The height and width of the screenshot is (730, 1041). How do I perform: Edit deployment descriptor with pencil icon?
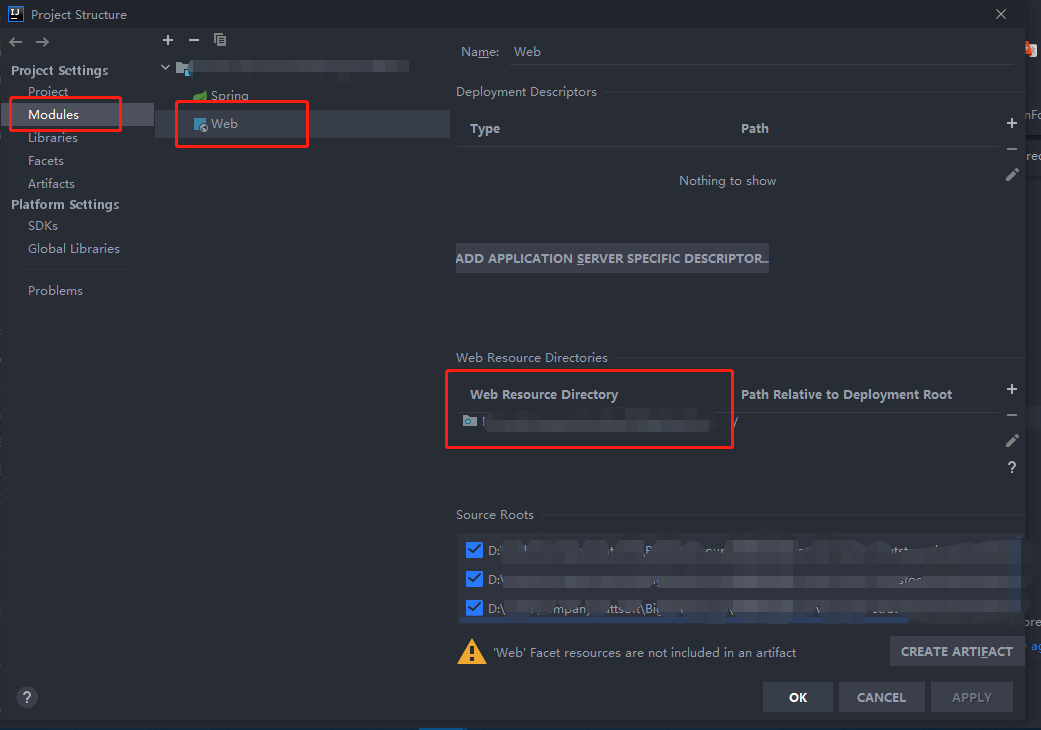click(1012, 175)
